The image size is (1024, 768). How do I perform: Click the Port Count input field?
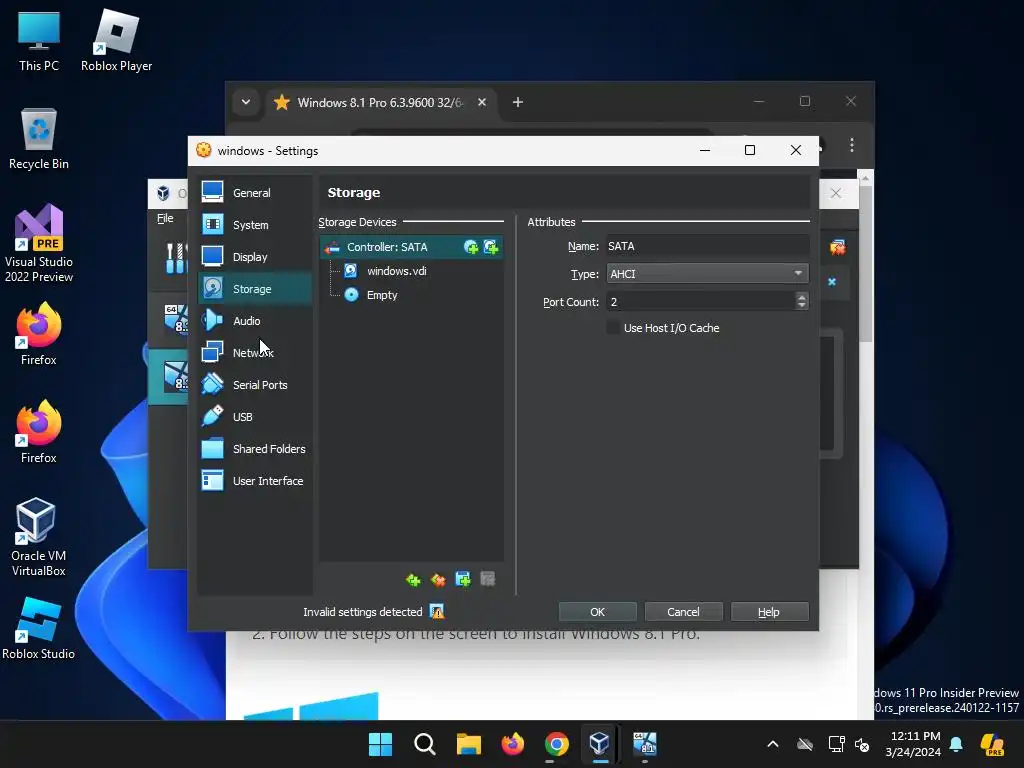point(701,302)
